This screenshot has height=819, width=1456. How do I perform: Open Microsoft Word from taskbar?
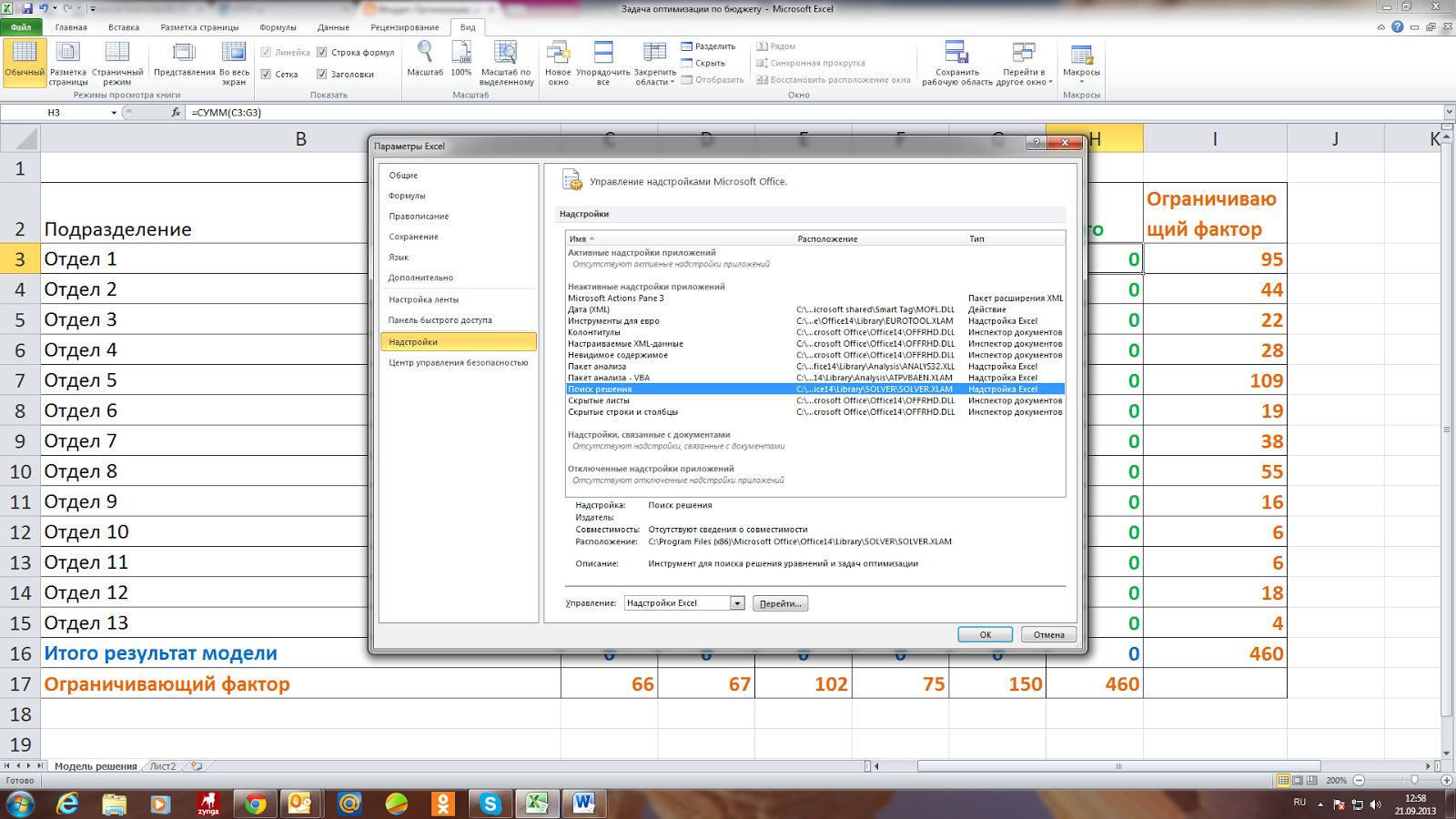pyautogui.click(x=584, y=804)
